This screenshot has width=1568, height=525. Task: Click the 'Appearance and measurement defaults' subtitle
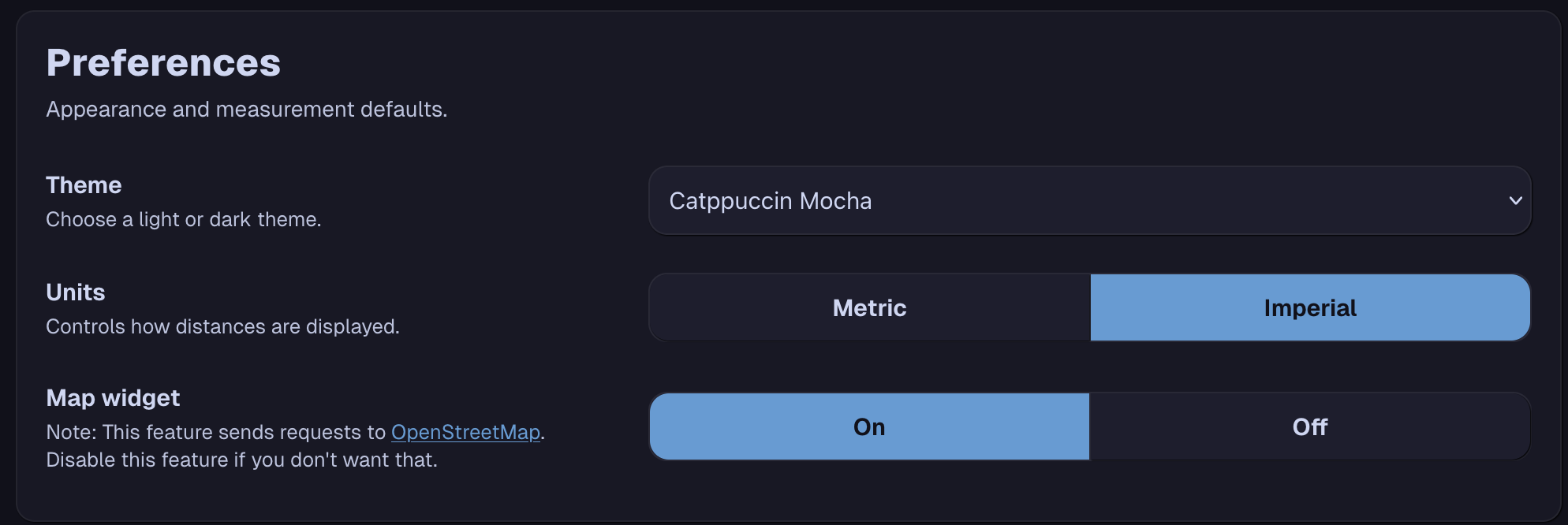246,109
